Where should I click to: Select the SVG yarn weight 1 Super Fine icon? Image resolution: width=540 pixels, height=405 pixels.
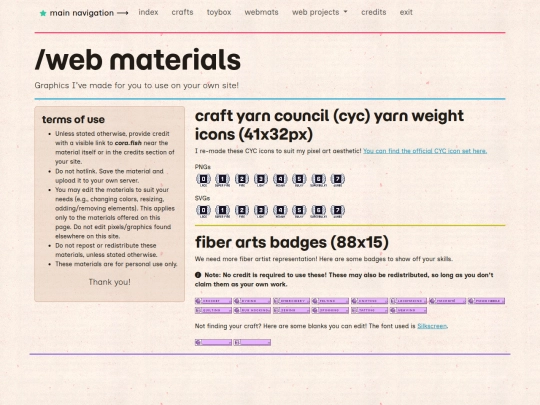coord(222,211)
